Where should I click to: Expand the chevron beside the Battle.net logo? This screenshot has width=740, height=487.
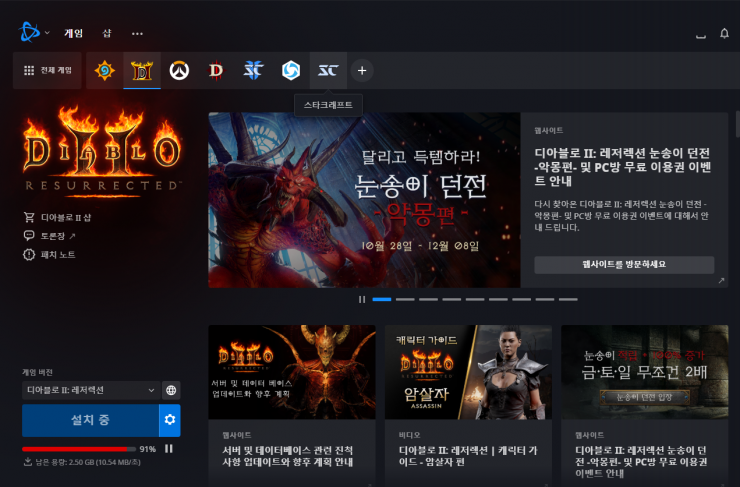click(47, 33)
